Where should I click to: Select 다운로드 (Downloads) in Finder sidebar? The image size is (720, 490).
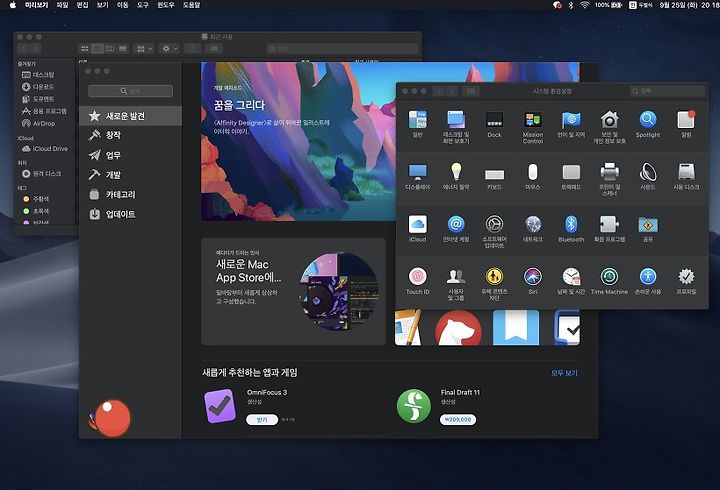tap(38, 86)
